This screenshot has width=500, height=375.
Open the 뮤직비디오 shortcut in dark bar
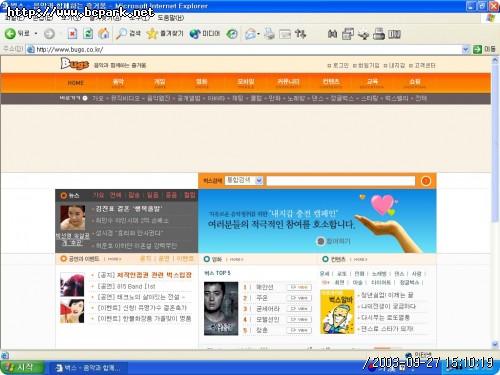(x=125, y=98)
